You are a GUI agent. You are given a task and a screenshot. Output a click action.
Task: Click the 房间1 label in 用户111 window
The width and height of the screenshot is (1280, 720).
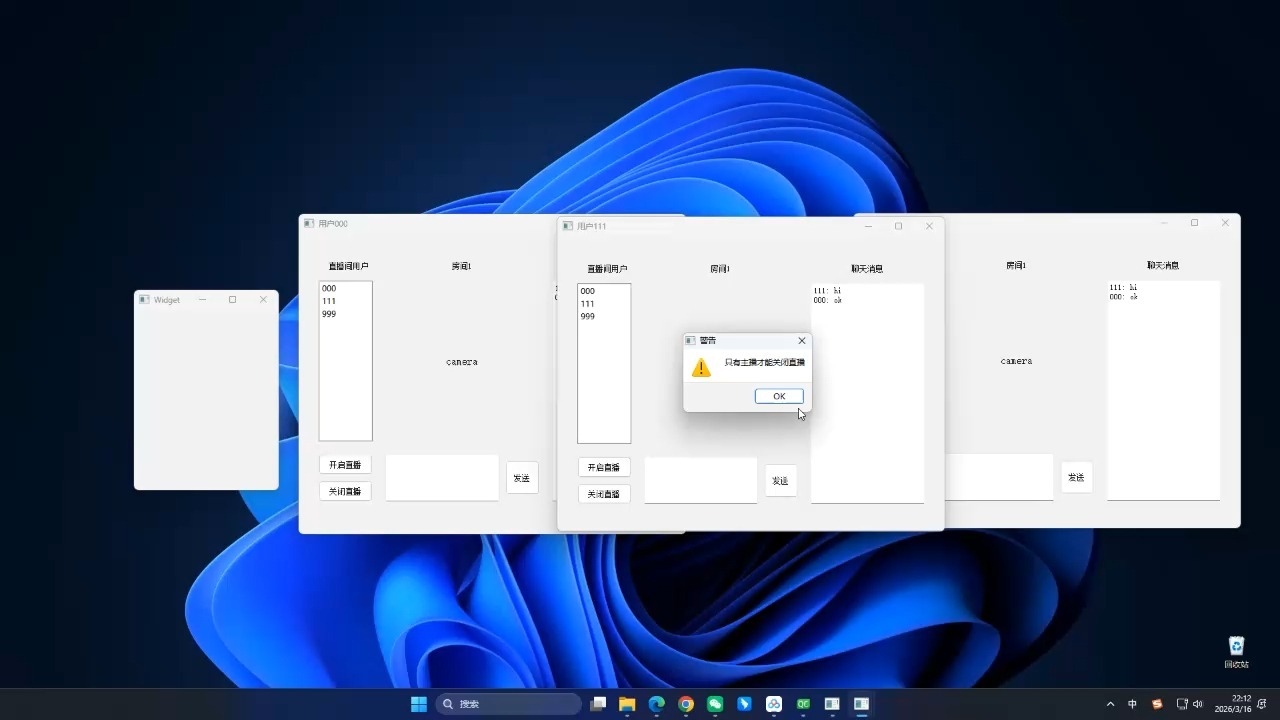(720, 269)
